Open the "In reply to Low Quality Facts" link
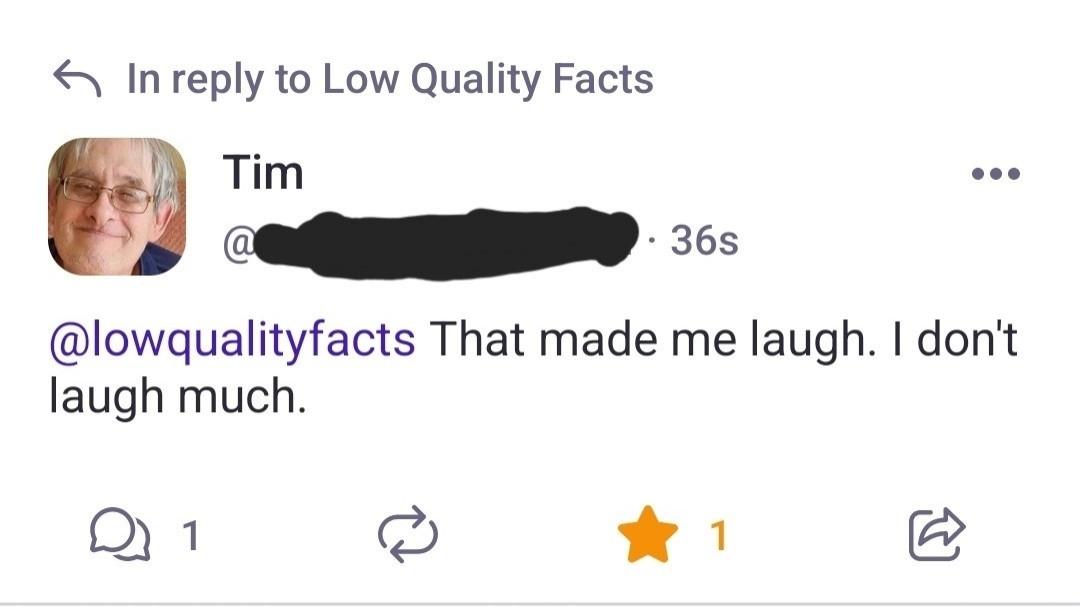 click(x=390, y=79)
